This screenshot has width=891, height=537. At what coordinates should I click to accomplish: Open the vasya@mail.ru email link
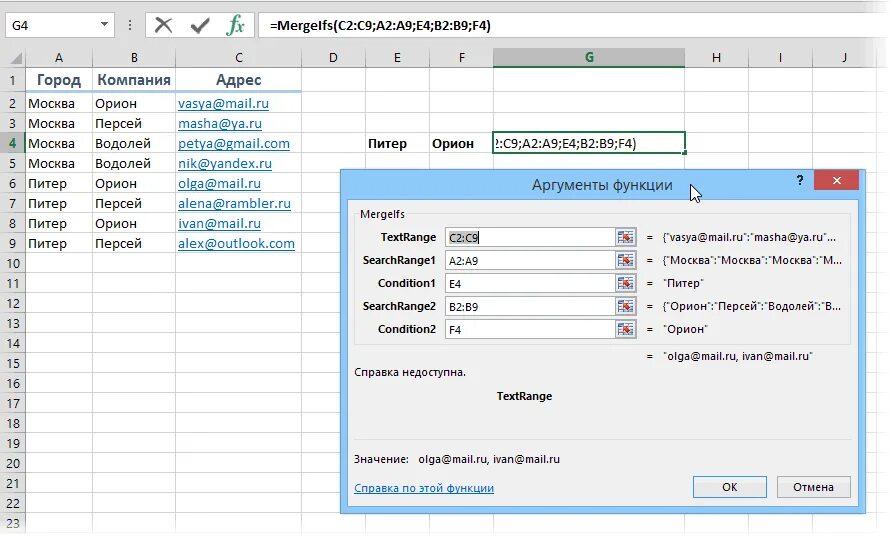[x=223, y=103]
